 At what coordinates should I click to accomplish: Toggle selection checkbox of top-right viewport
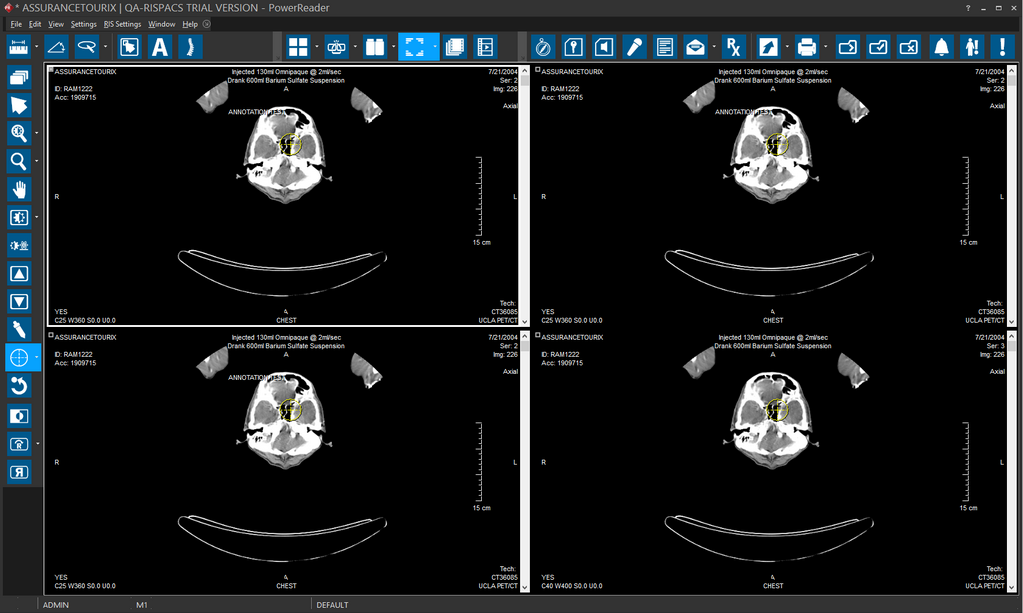tap(538, 71)
